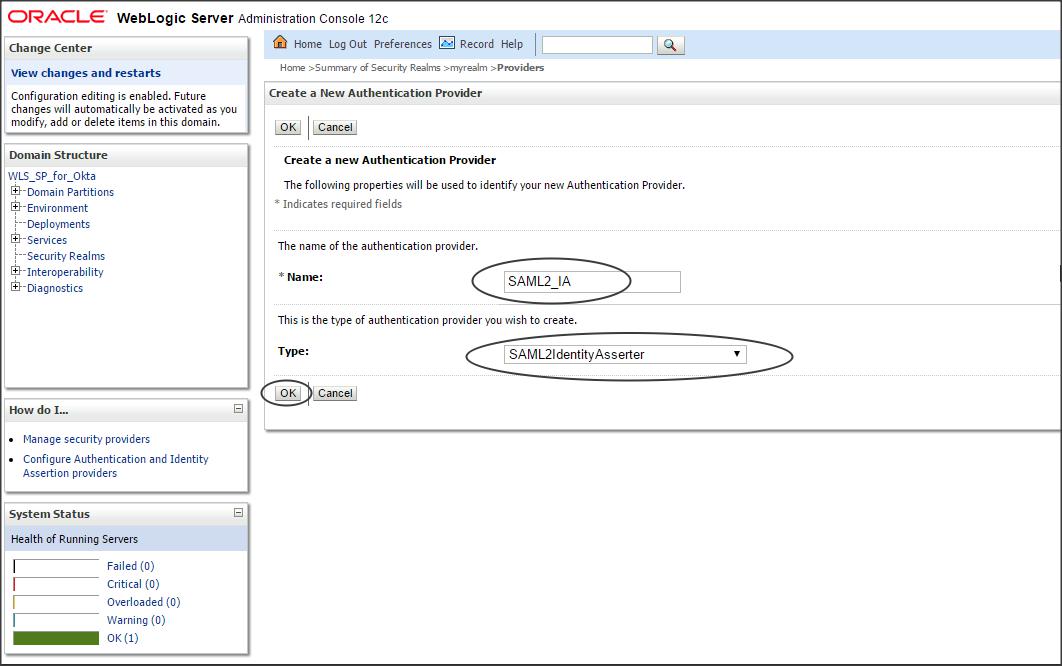Click the top OK button
The width and height of the screenshot is (1062, 666).
coord(288,127)
